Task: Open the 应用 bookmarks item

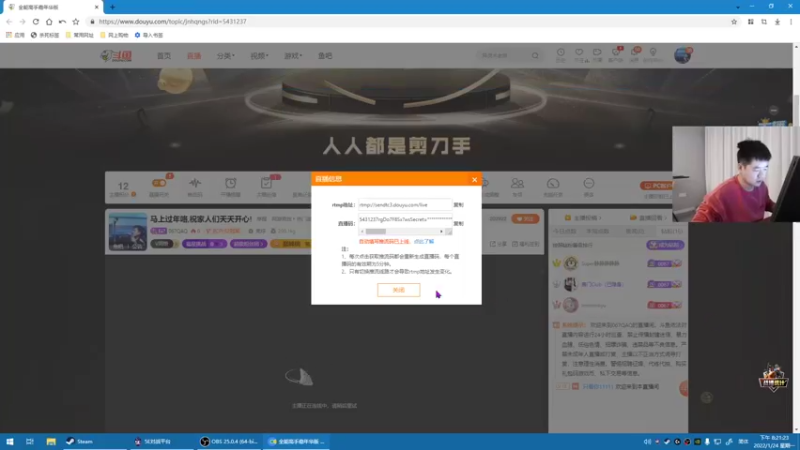Action: (15, 35)
